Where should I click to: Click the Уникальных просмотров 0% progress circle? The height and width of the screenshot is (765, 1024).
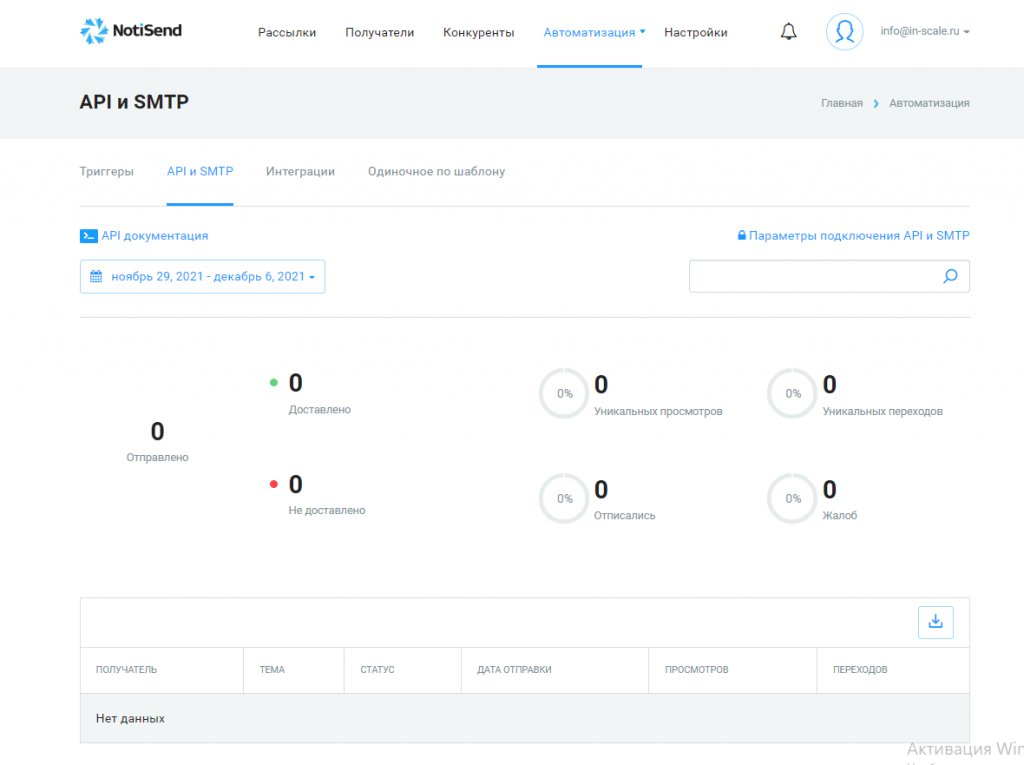pyautogui.click(x=564, y=393)
